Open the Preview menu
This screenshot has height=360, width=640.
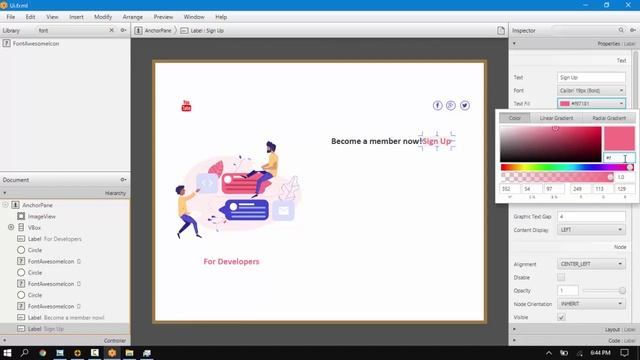point(163,17)
